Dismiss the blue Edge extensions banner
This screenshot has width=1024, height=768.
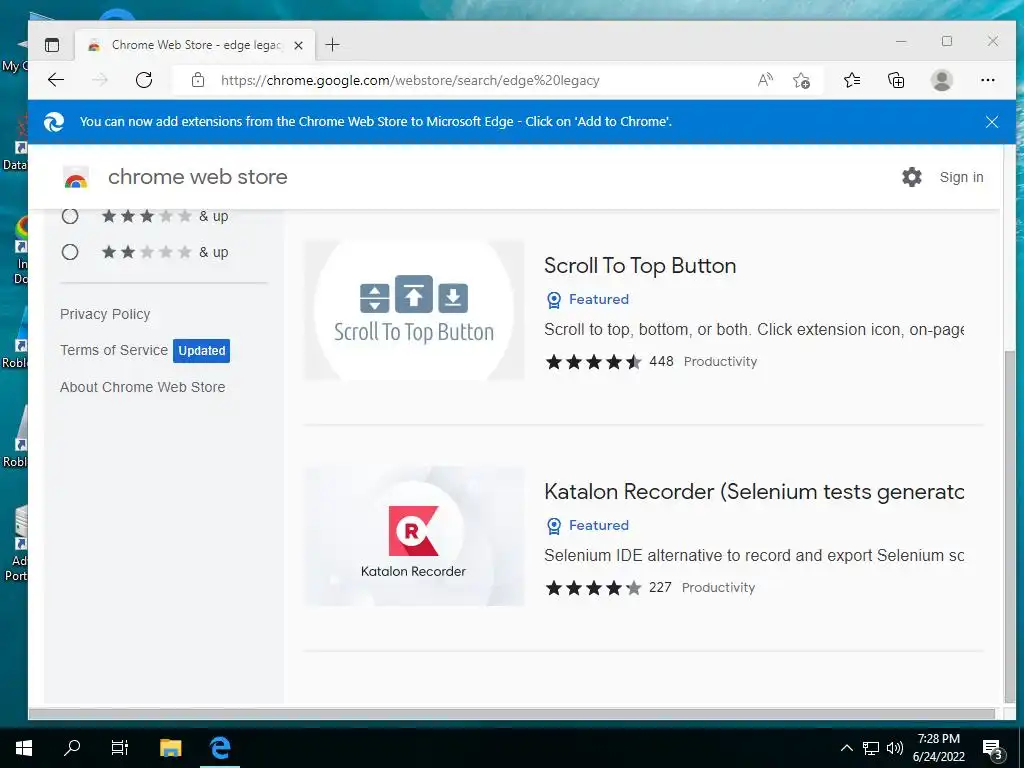pyautogui.click(x=991, y=122)
